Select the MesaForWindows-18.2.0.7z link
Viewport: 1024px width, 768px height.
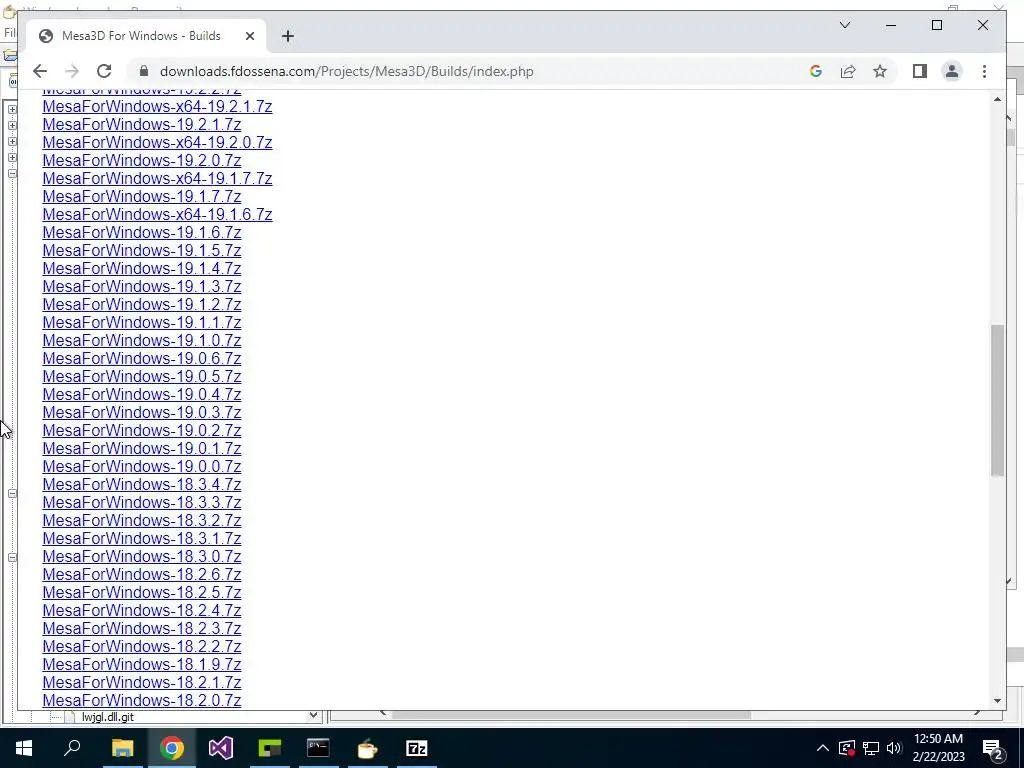[x=142, y=700]
